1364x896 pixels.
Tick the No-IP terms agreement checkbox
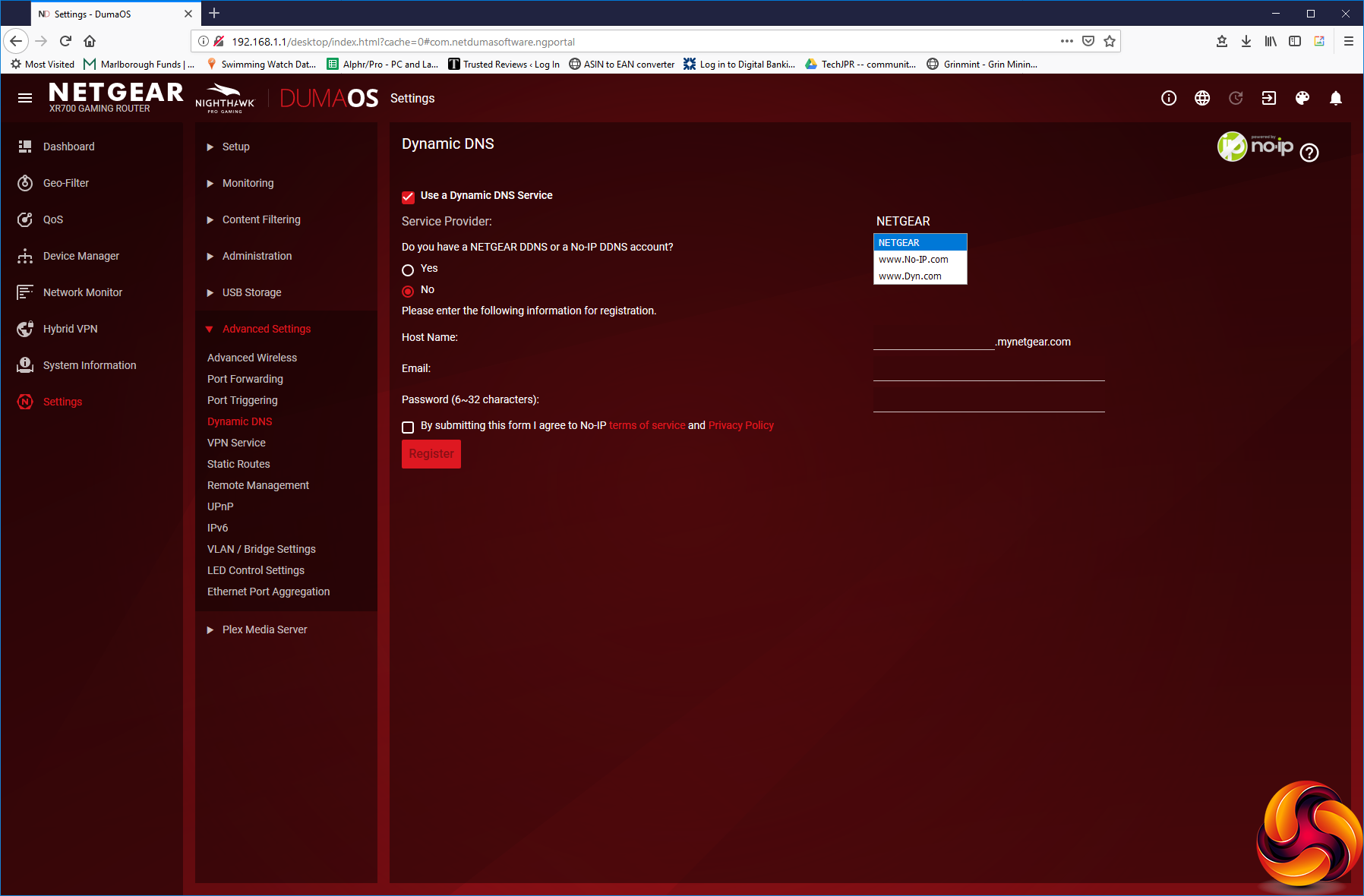[x=408, y=427]
